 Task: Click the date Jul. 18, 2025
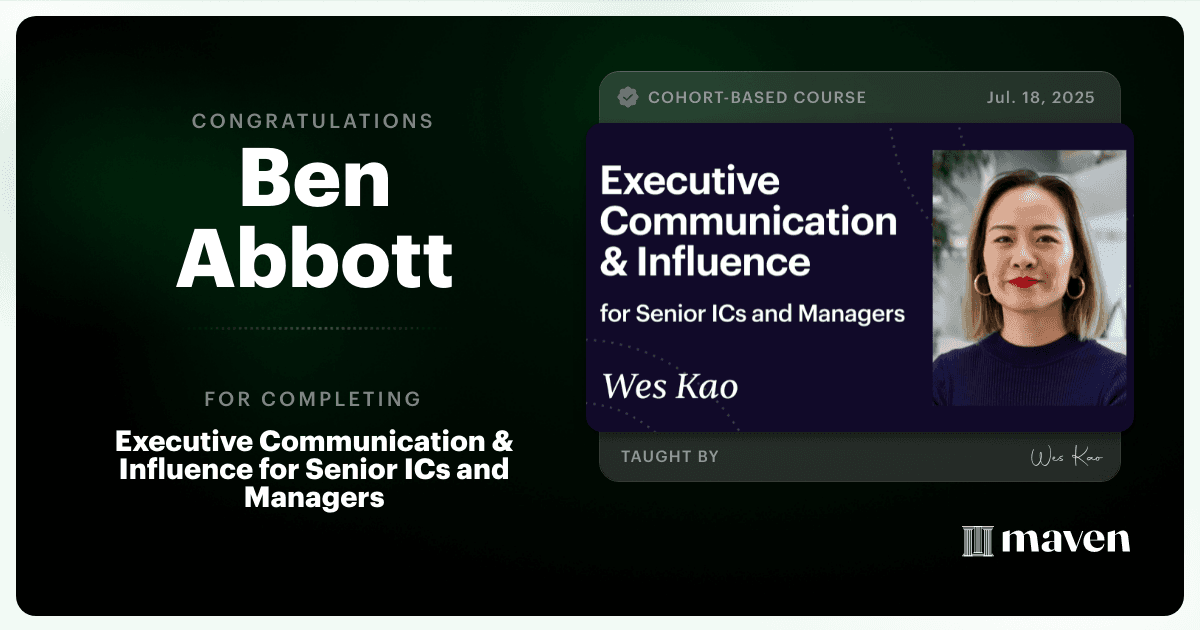coord(1040,98)
